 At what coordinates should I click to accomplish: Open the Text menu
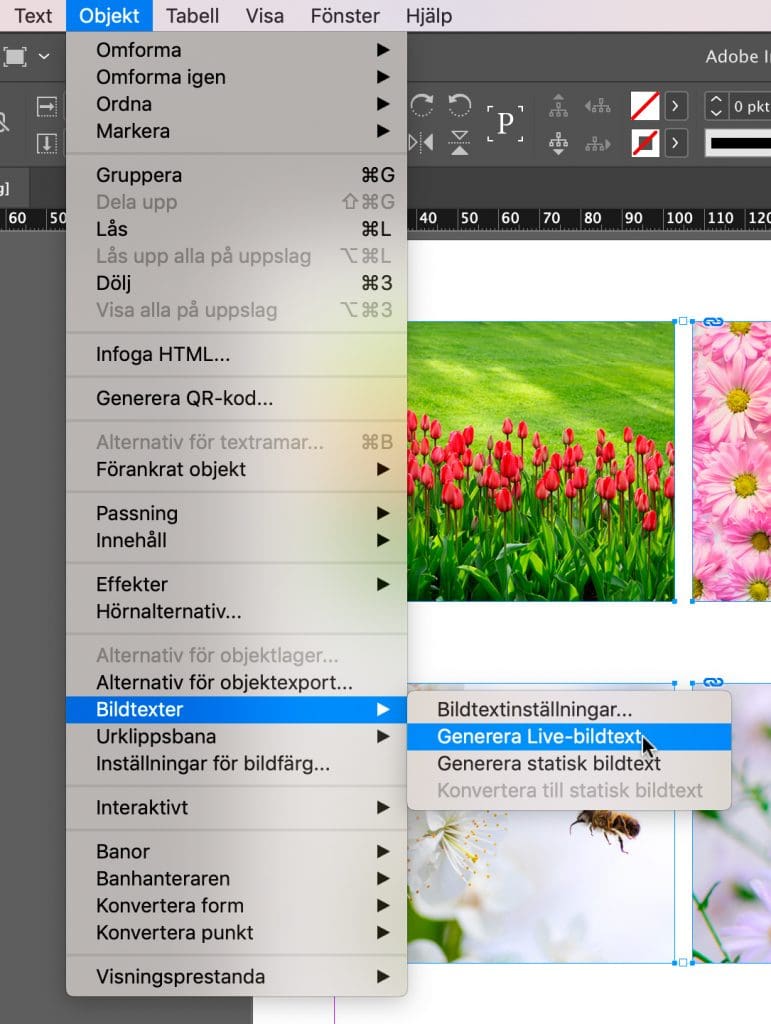click(x=33, y=16)
